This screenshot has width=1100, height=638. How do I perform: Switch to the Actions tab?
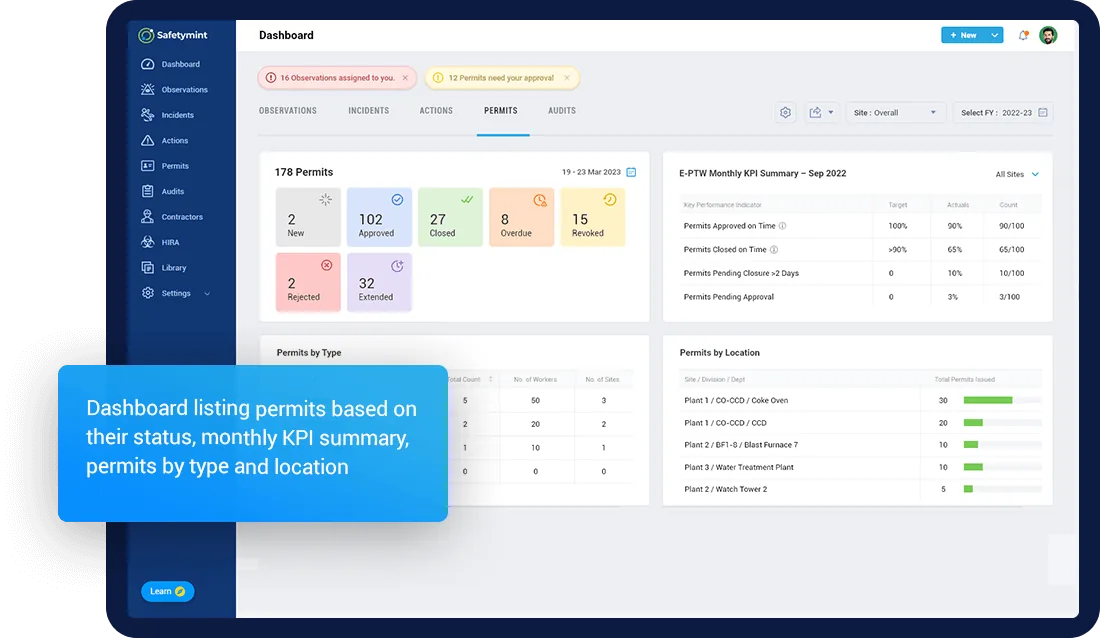[436, 111]
